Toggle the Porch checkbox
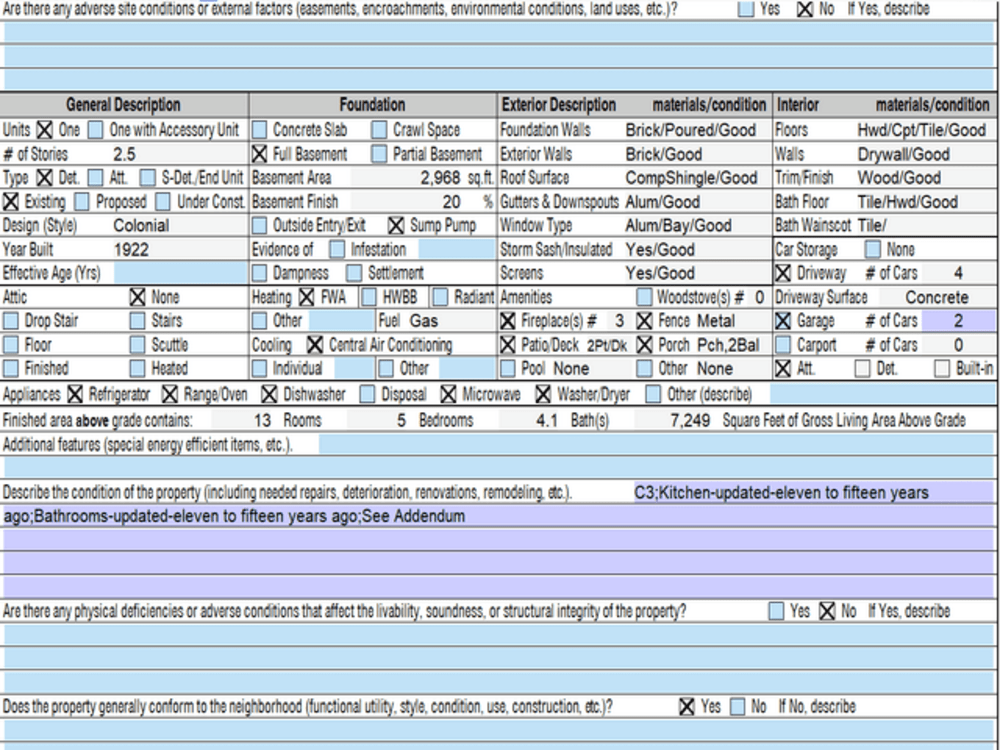Viewport: 1000px width, 750px height. pyautogui.click(x=645, y=345)
